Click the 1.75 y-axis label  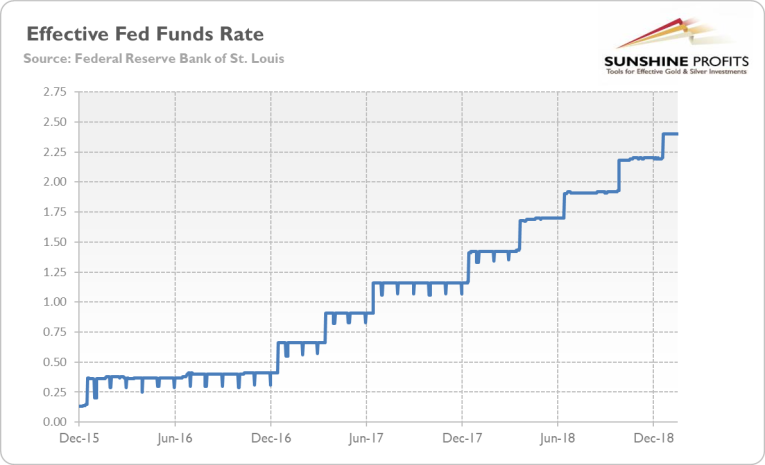pyautogui.click(x=54, y=212)
